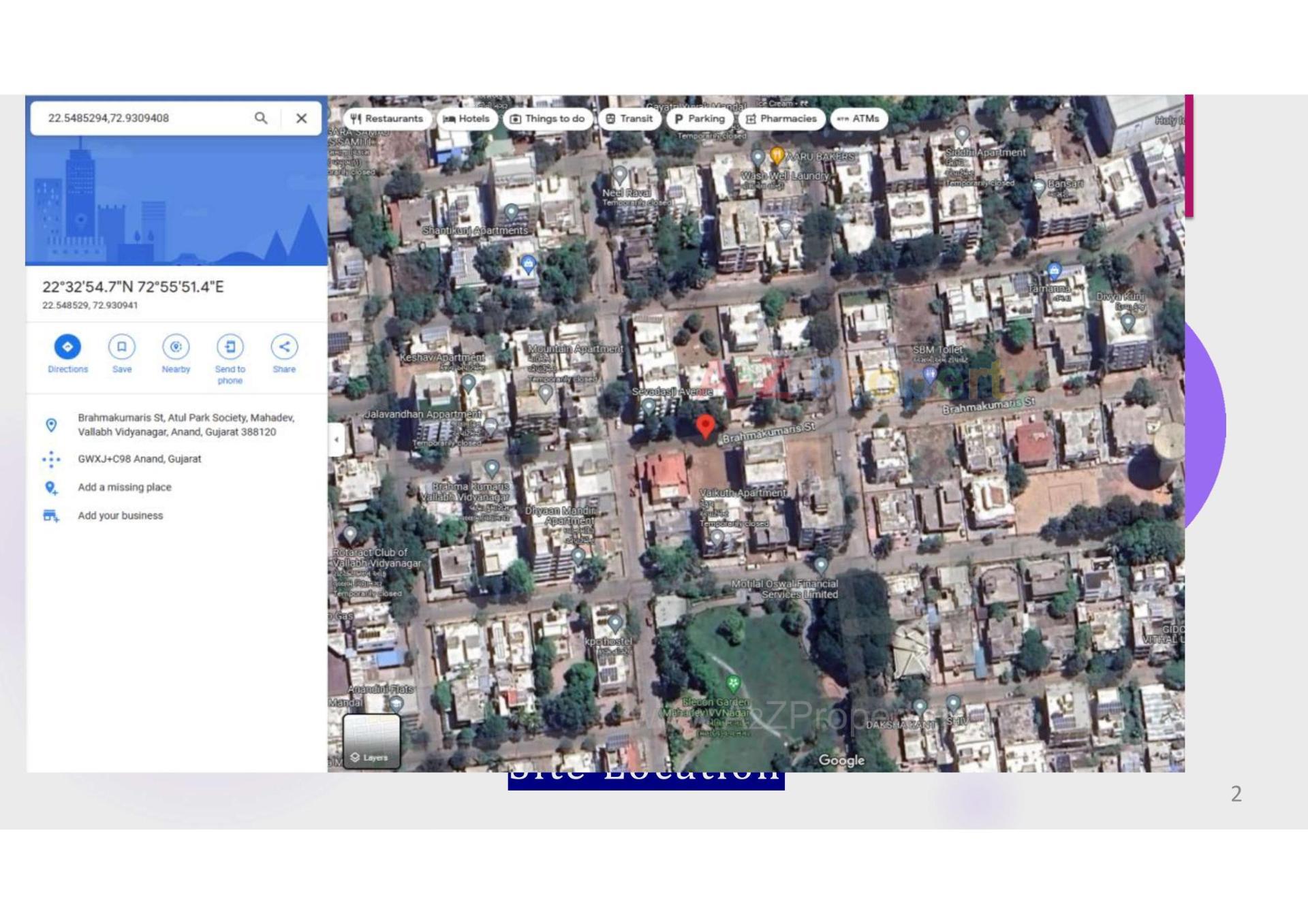Screen dimensions: 1308x924
Task: Select the Hotels filter chip
Action: [x=467, y=118]
